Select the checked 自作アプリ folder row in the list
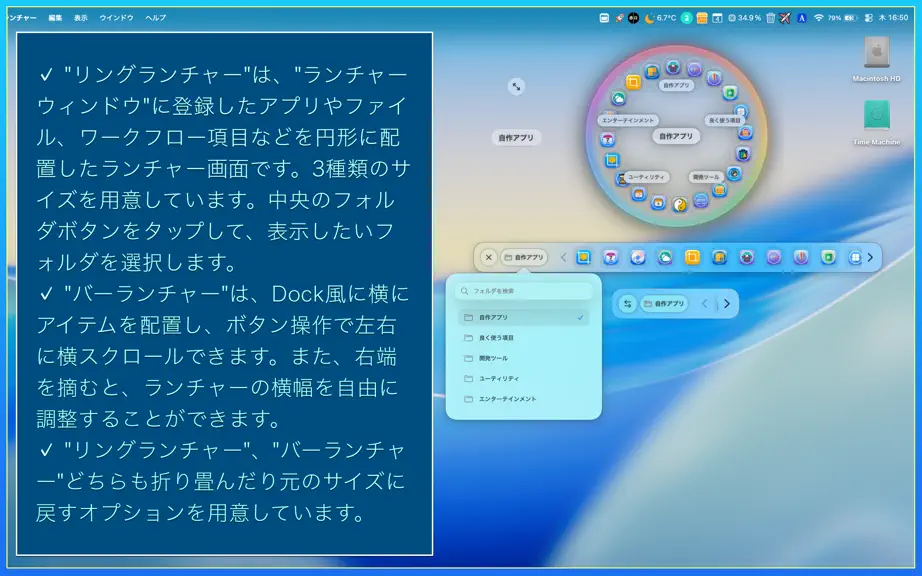The height and width of the screenshot is (576, 922). 523,317
